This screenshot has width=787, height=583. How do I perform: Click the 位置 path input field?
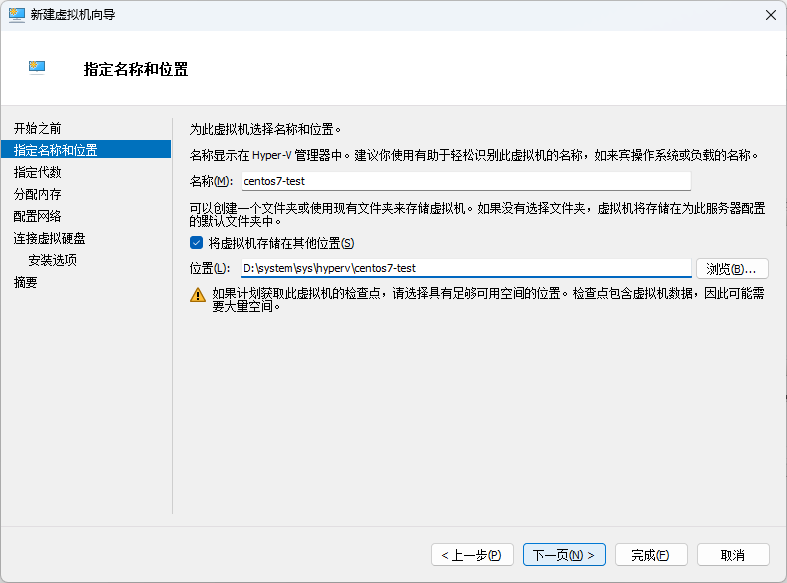pos(466,268)
